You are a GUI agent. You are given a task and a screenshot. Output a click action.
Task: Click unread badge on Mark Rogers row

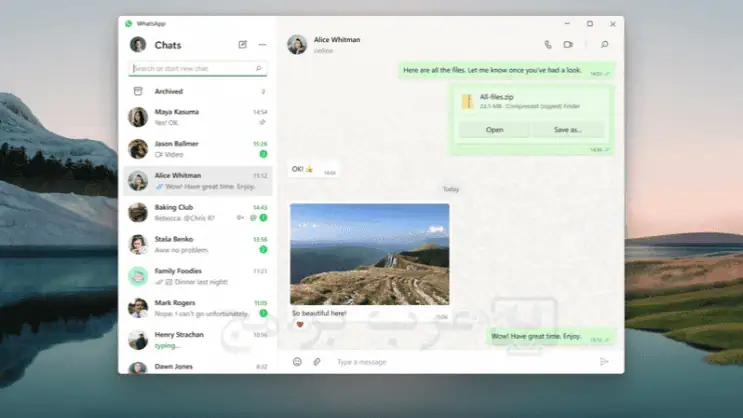coord(263,313)
